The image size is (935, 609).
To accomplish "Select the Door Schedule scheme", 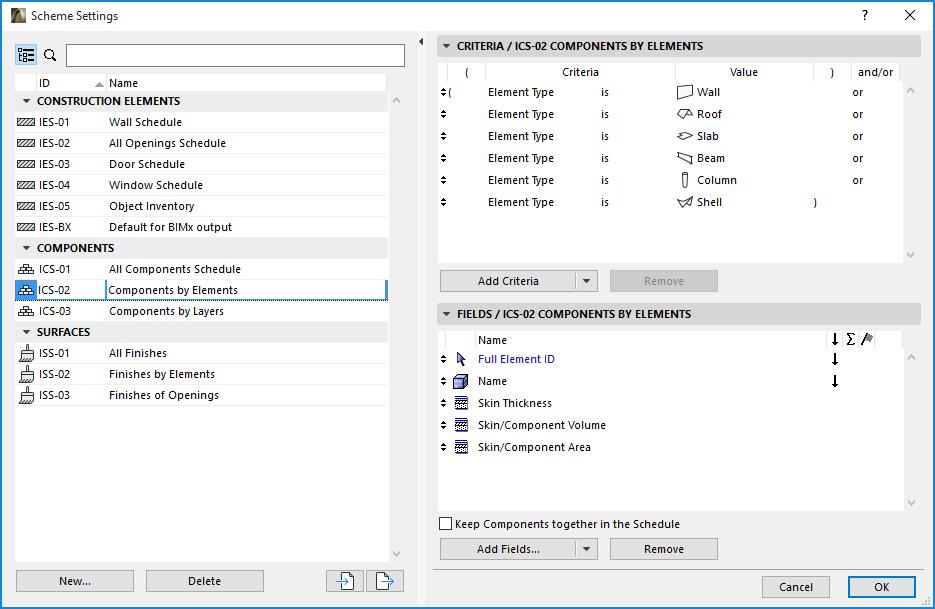I will point(147,164).
